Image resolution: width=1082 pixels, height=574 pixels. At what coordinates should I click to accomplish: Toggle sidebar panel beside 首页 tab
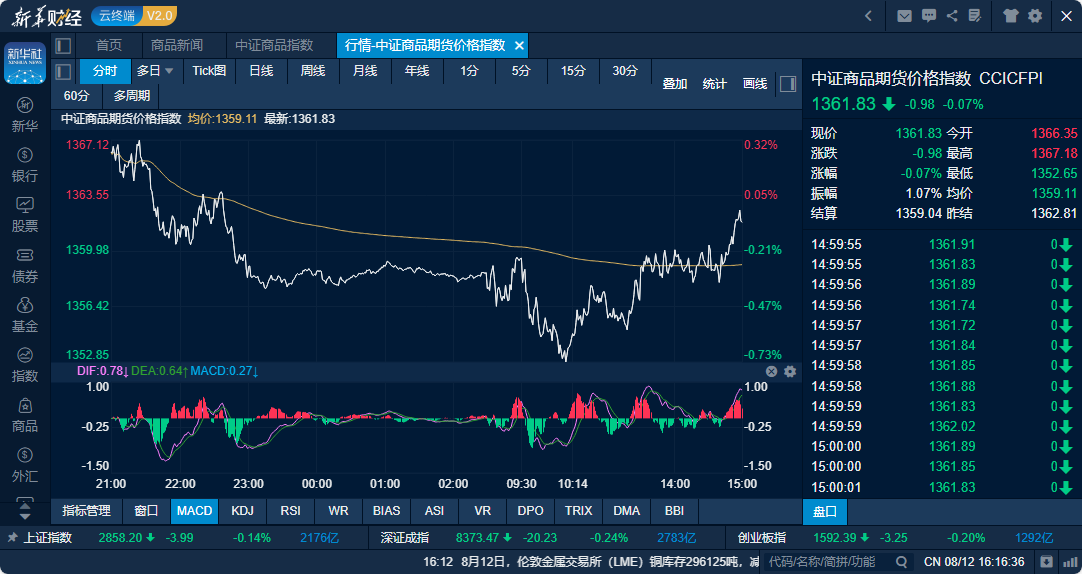tap(63, 46)
